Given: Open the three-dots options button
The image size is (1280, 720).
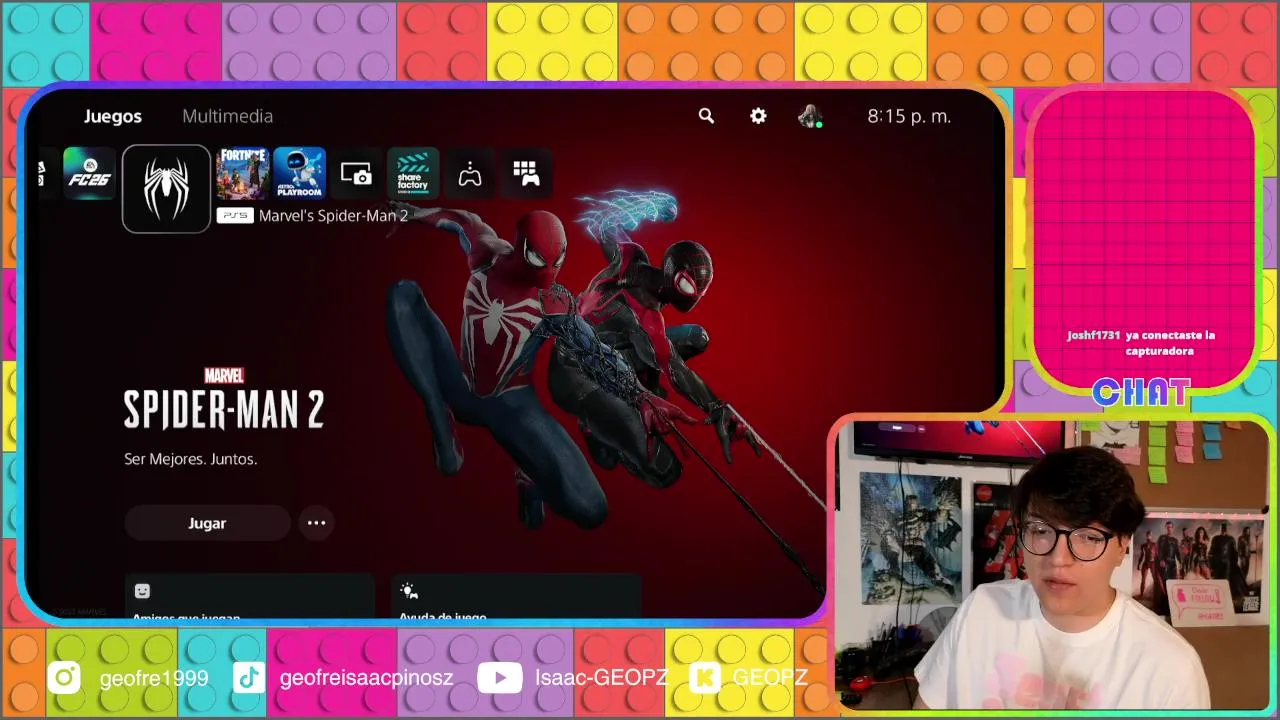Looking at the screenshot, I should coord(316,523).
